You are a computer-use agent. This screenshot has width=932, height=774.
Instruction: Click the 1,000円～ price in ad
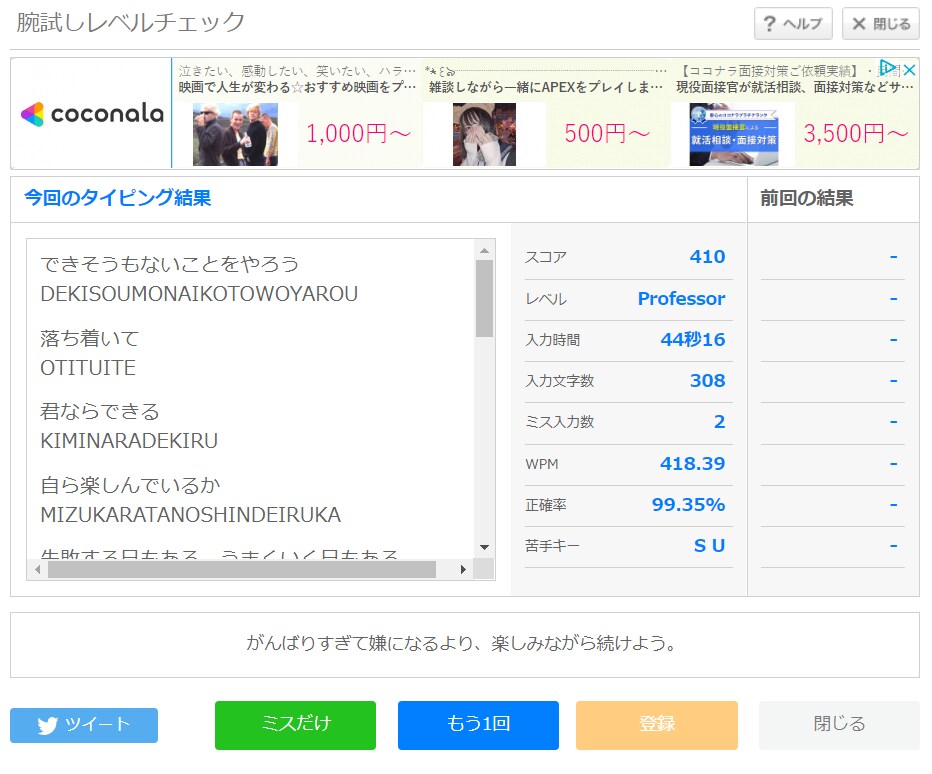click(358, 133)
